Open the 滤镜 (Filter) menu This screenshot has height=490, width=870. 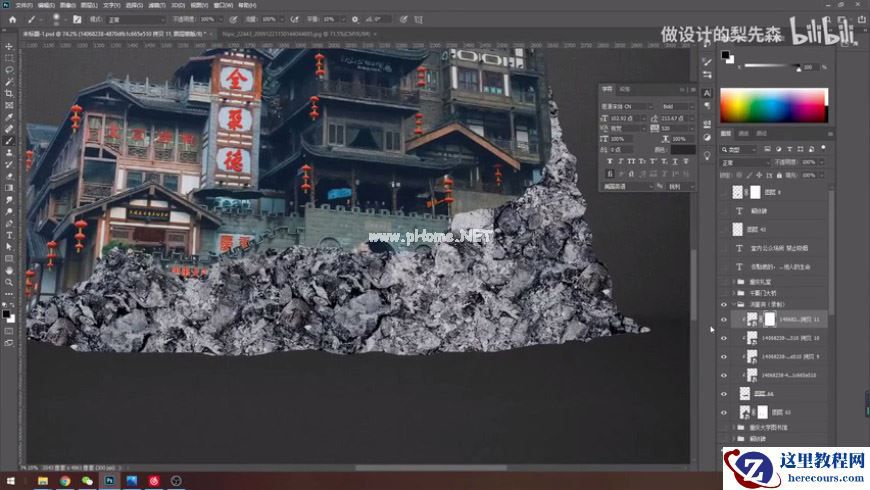tap(157, 5)
